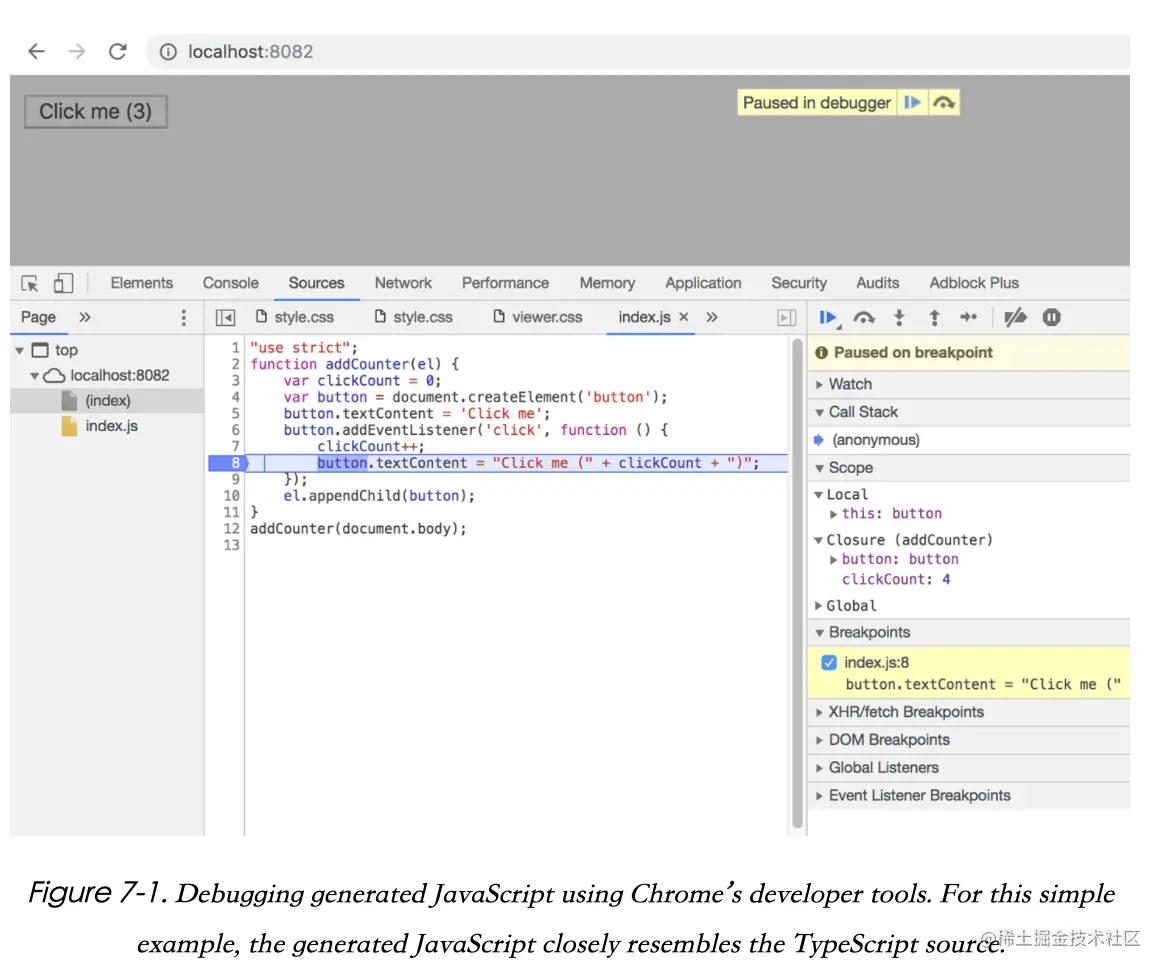Collapse Closure (addCounter) scope group

(x=819, y=540)
